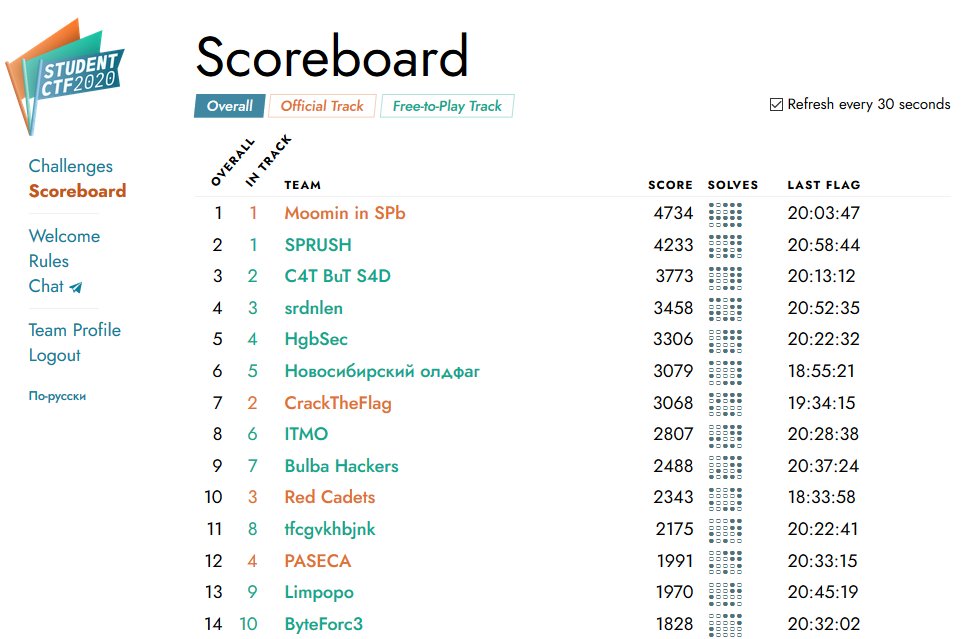Switch to the Free-to-Play Track tab
Screen dimensions: 964x639
point(447,106)
